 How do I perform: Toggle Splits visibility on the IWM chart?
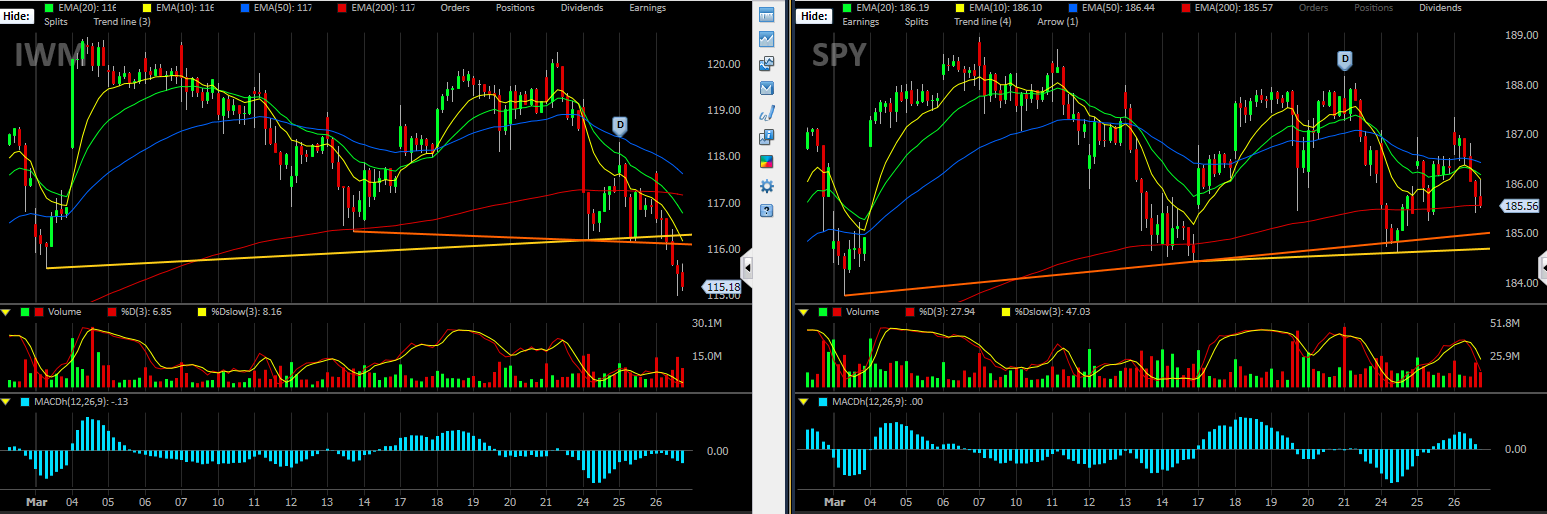58,21
